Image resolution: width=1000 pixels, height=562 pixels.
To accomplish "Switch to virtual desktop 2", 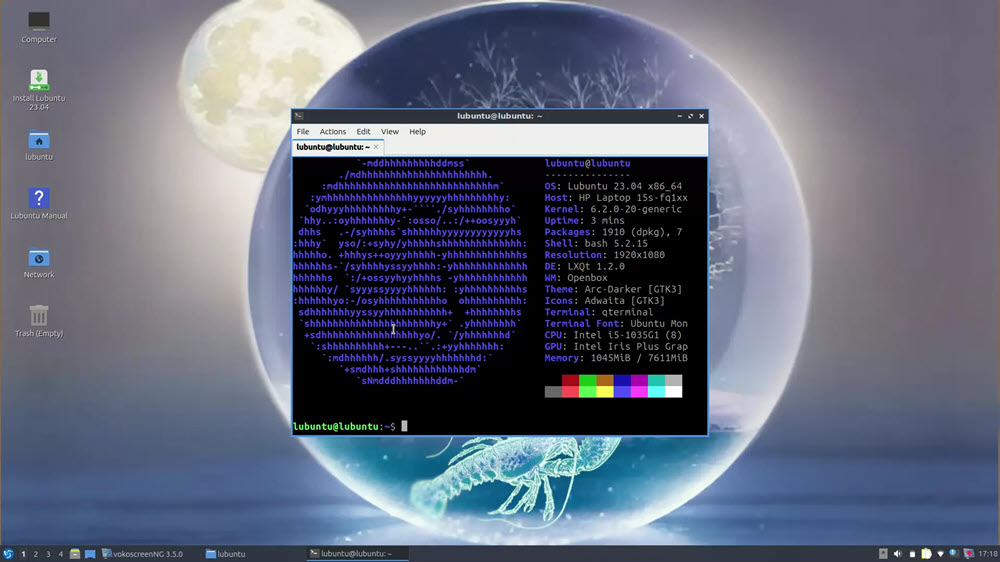I will (36, 554).
